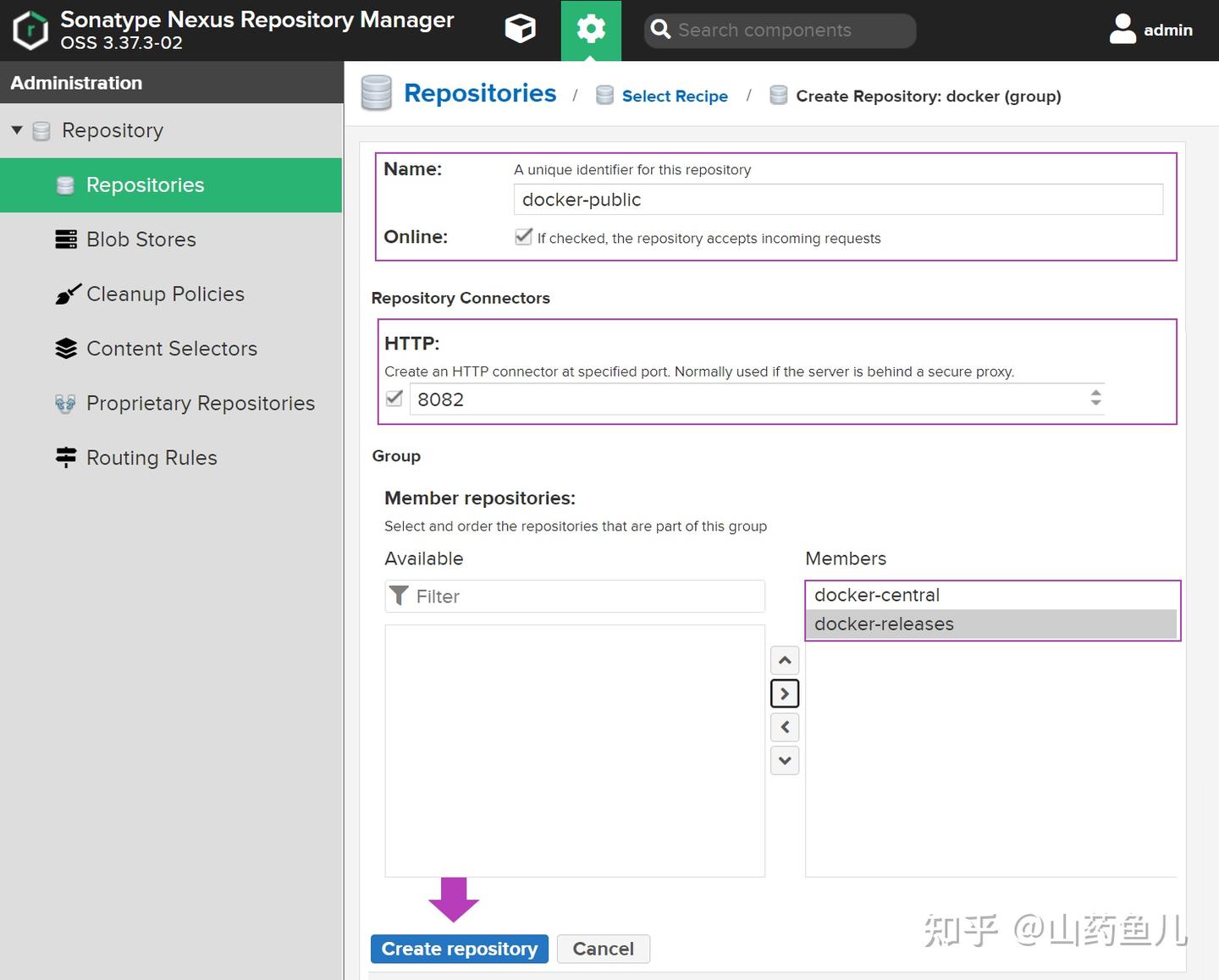Move selected member up in order
Image resolution: width=1219 pixels, height=980 pixels.
(785, 660)
